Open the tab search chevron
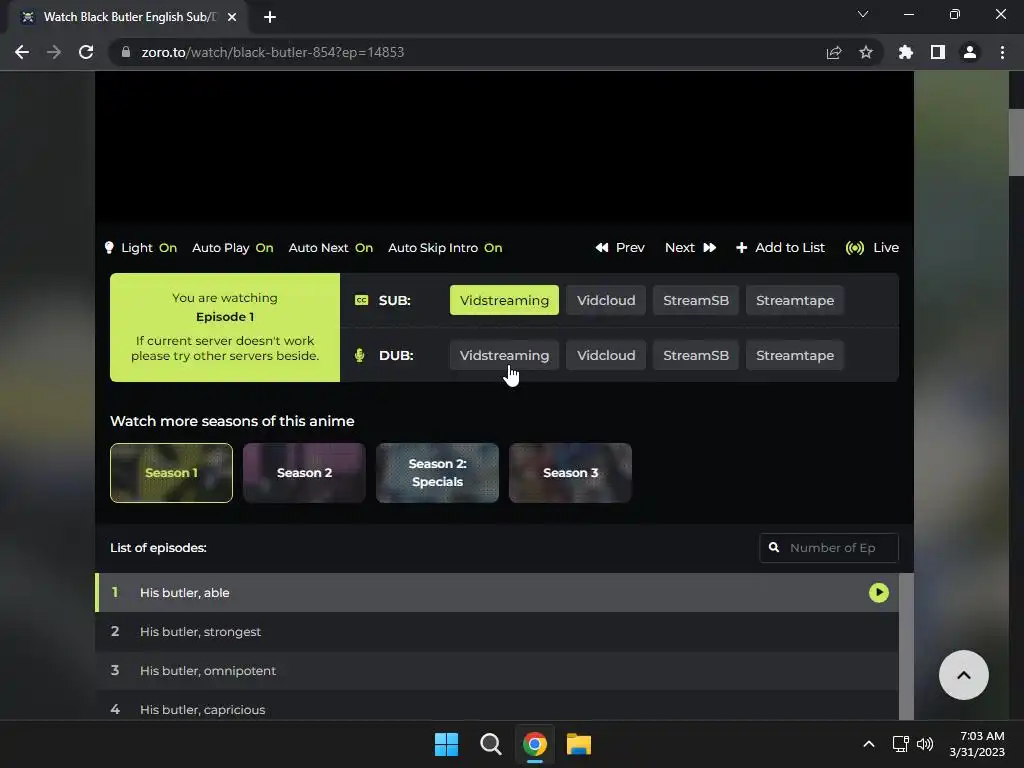The height and width of the screenshot is (768, 1024). click(x=863, y=14)
